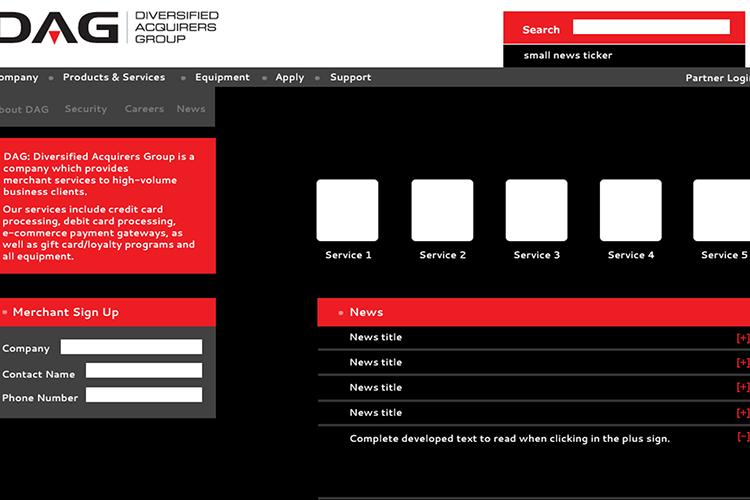This screenshot has height=500, width=750.
Task: Collapse the complete developed text entry
Action: pos(743,437)
